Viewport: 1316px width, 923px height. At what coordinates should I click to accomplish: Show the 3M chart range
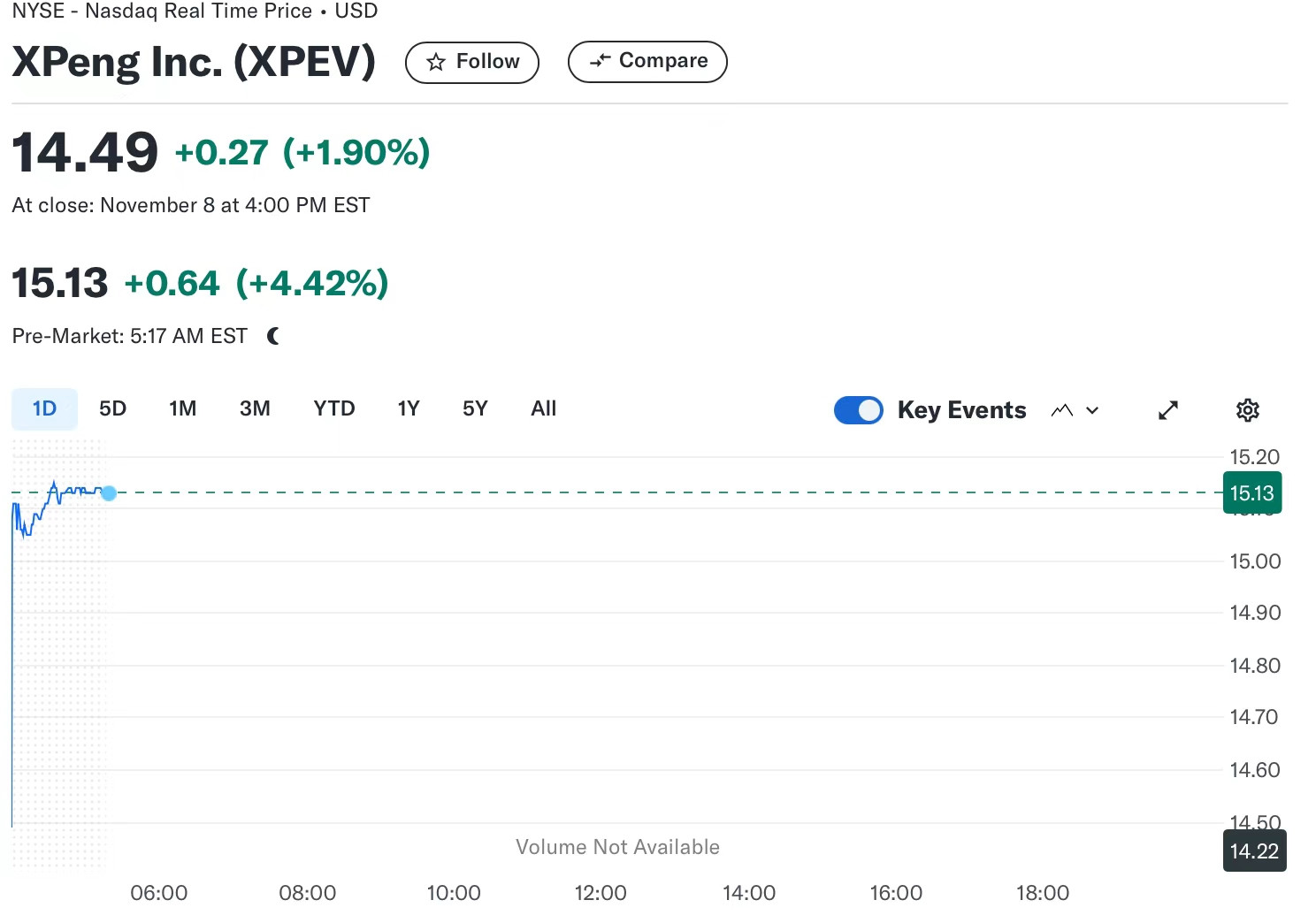click(x=255, y=408)
